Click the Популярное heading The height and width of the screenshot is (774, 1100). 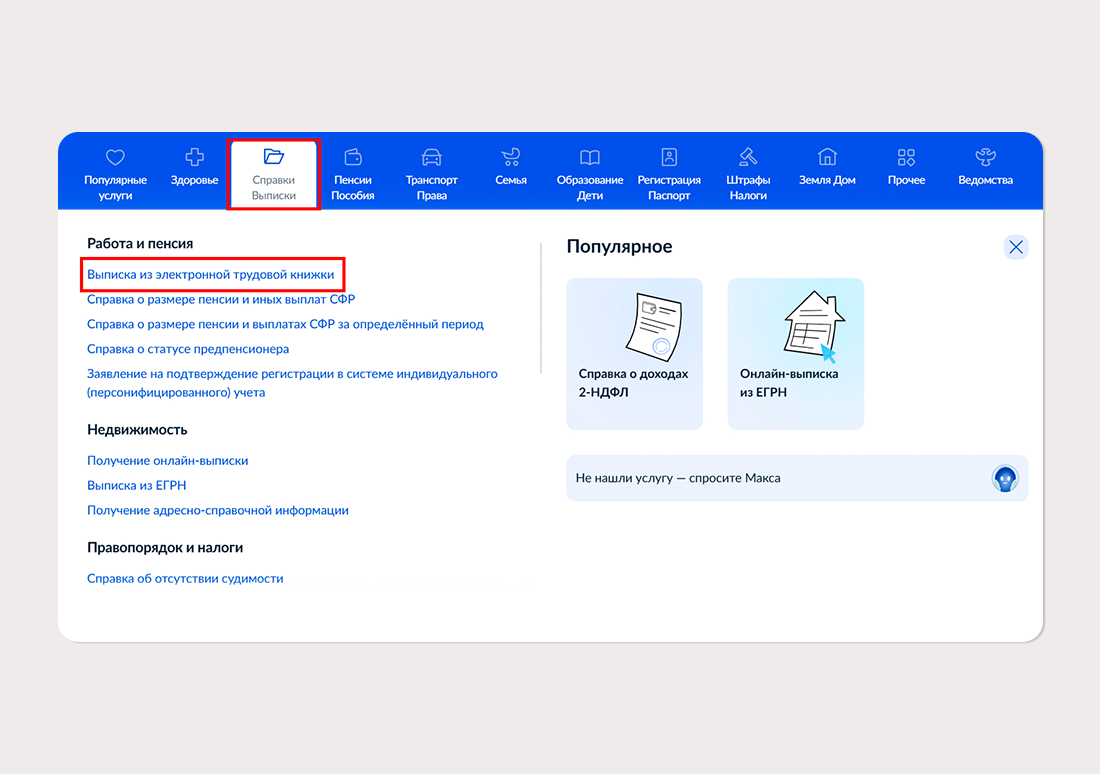pos(619,246)
